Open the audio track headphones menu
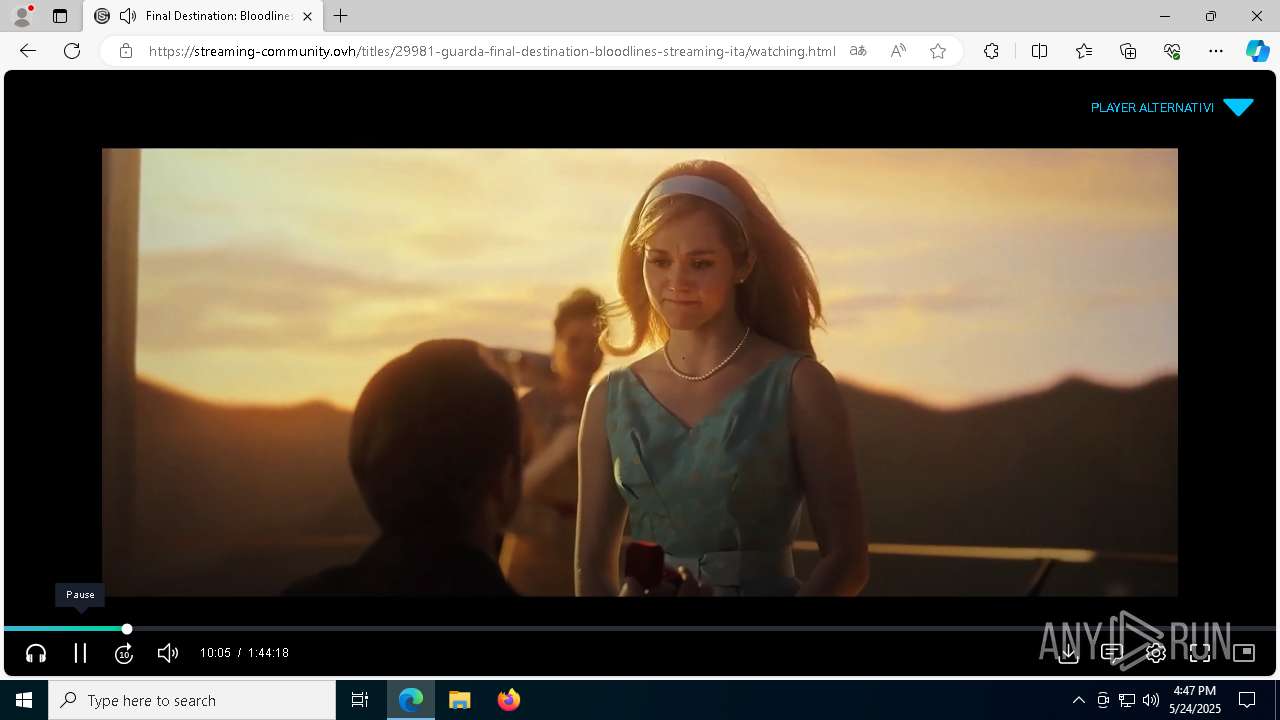Viewport: 1280px width, 720px height. point(36,653)
